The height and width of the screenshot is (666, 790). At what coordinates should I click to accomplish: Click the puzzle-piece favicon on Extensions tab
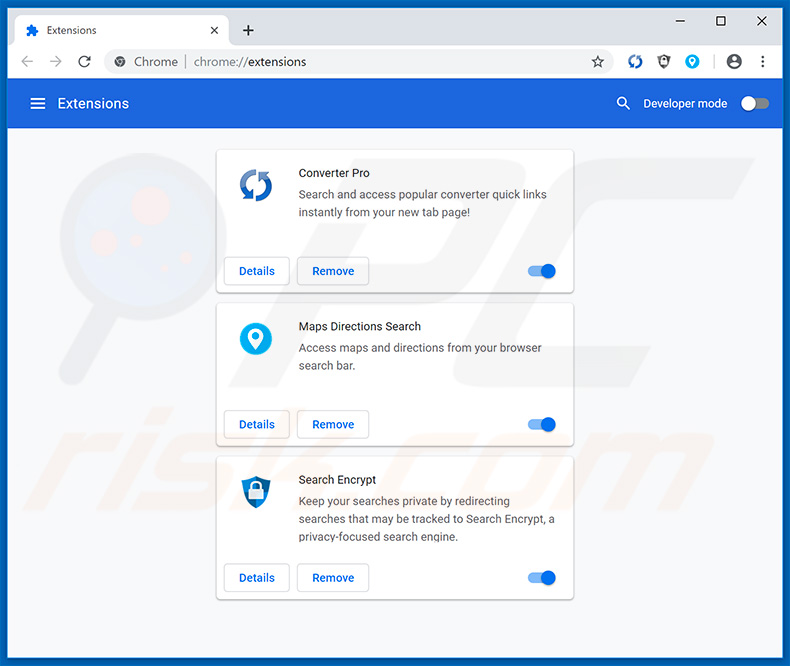click(32, 30)
